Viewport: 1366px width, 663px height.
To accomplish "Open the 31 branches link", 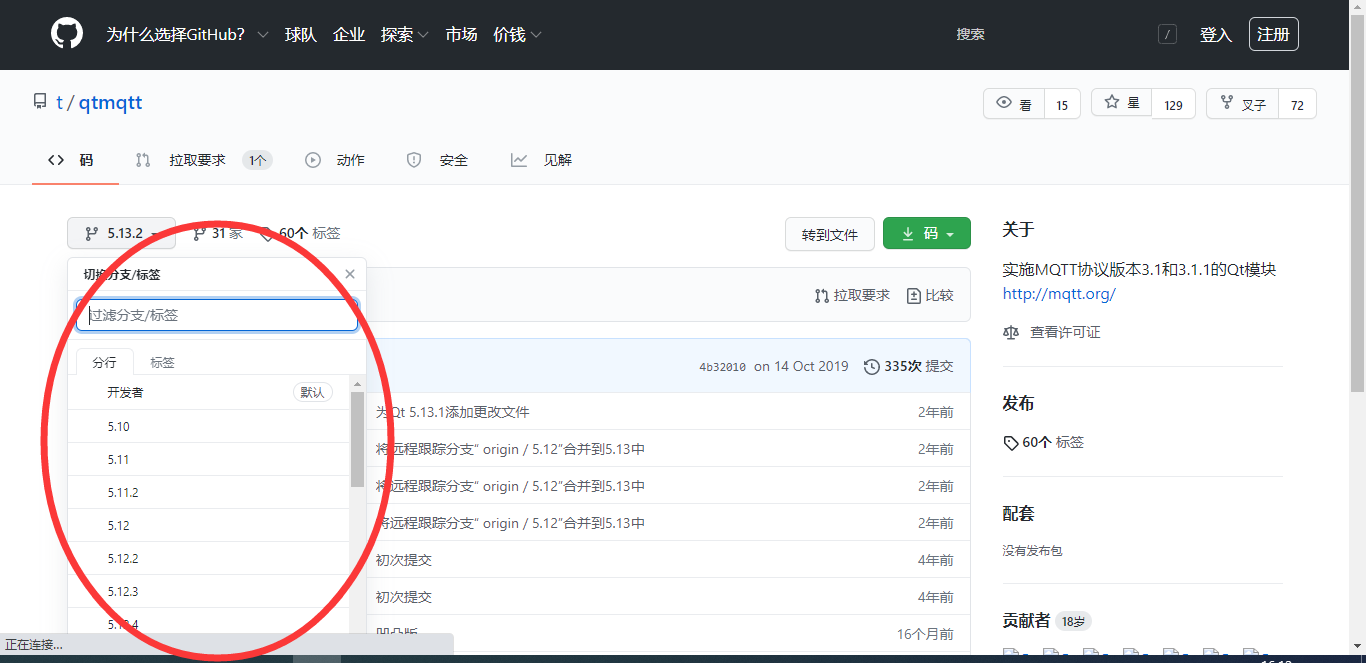I will tap(217, 233).
